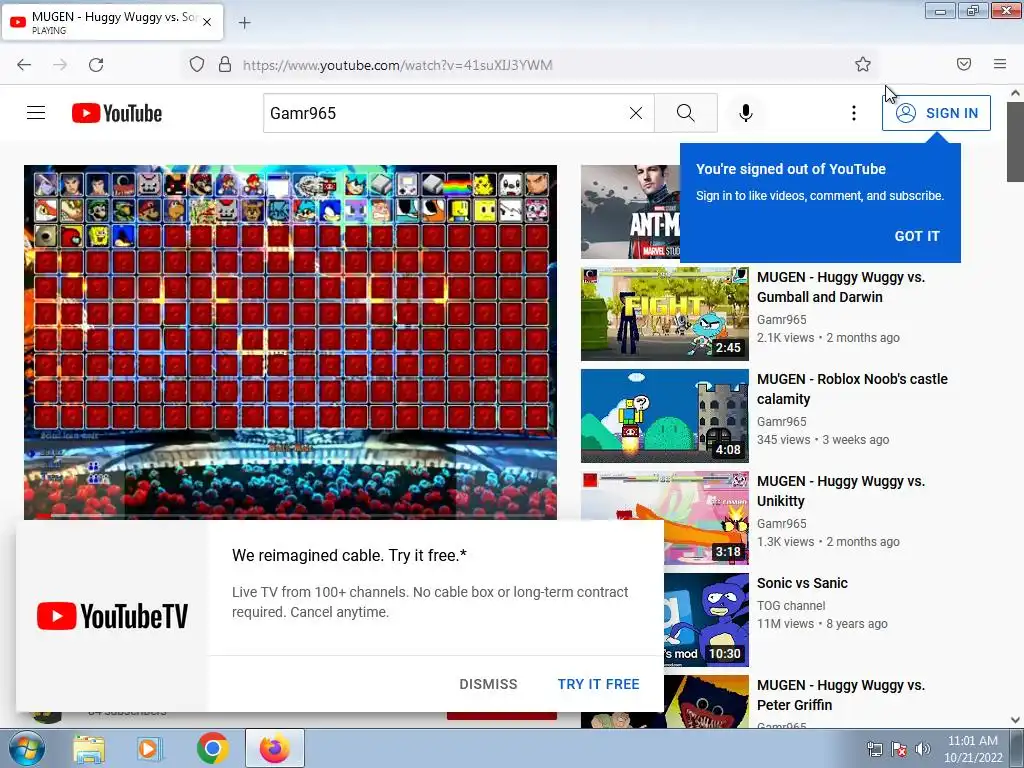1024x768 pixels.
Task: Open Roblox Noob's castle calamity thumbnail
Action: pos(665,415)
